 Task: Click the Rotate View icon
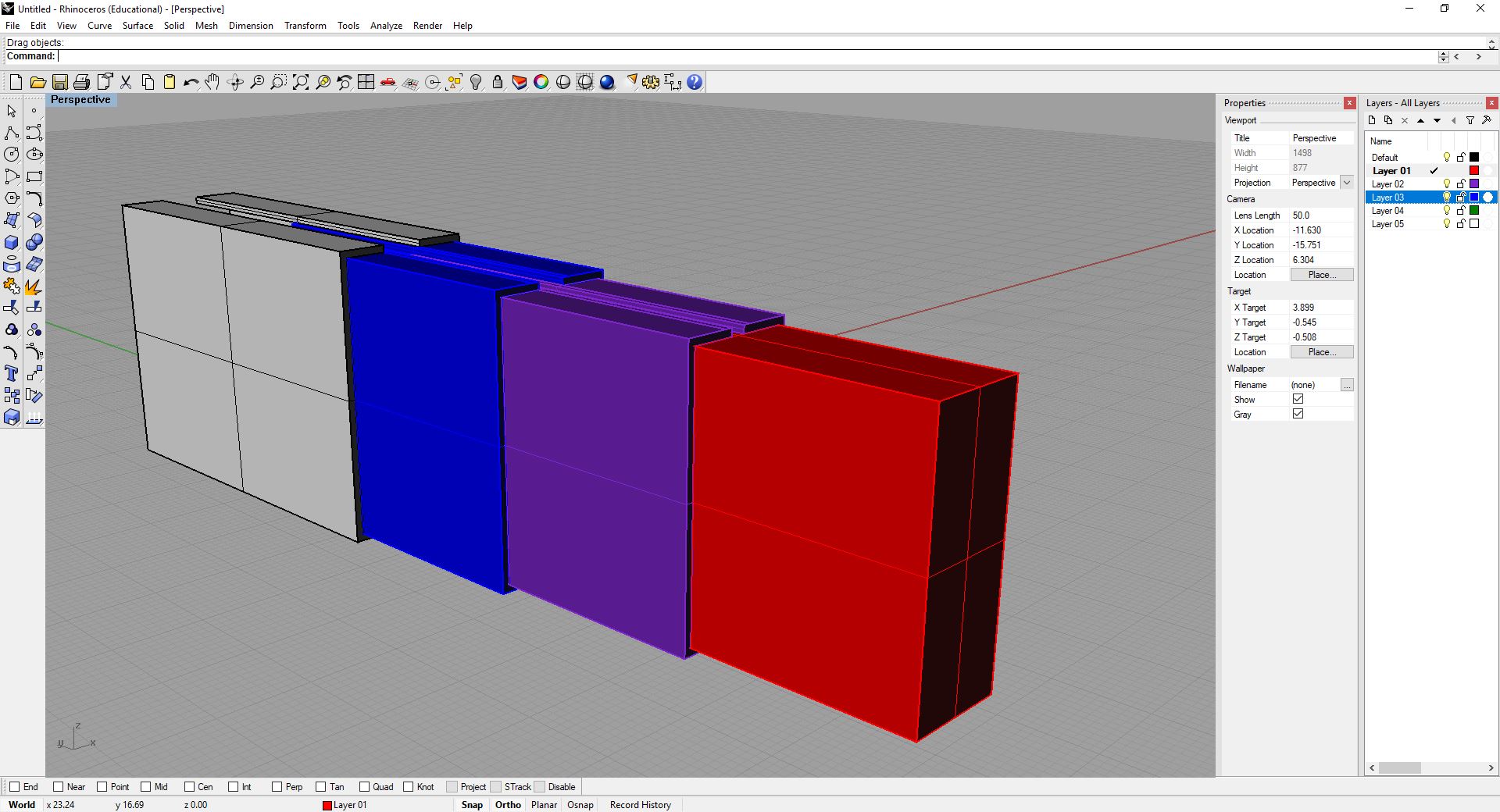coord(234,82)
